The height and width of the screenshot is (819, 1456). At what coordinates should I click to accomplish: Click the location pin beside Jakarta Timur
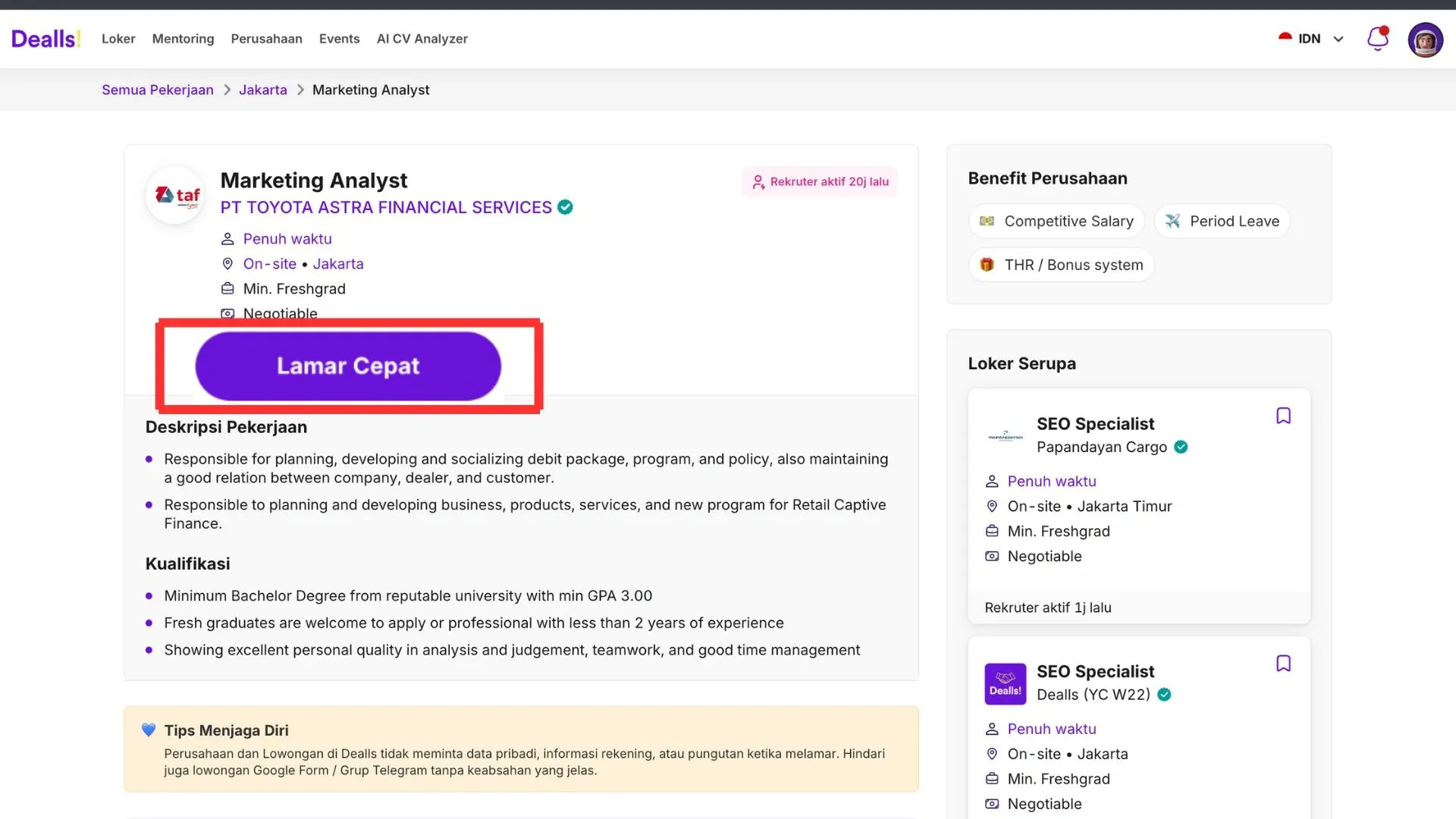[992, 507]
